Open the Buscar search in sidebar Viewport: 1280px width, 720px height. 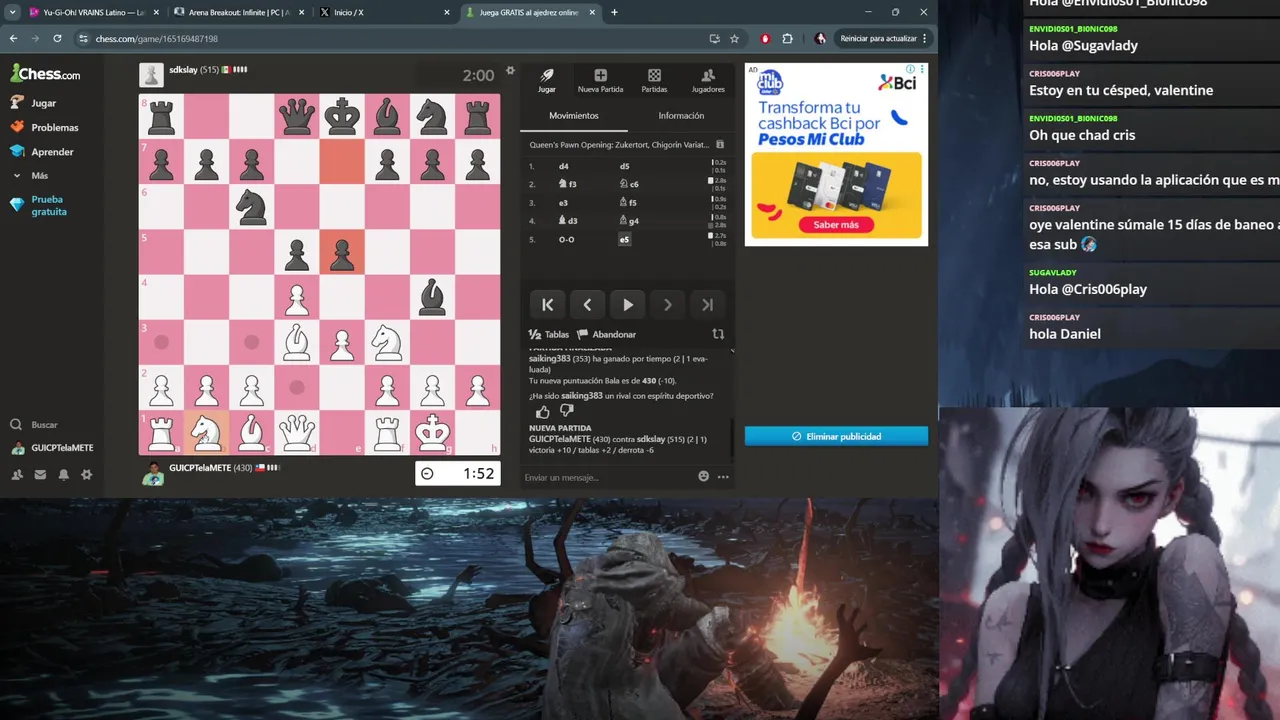(x=35, y=425)
